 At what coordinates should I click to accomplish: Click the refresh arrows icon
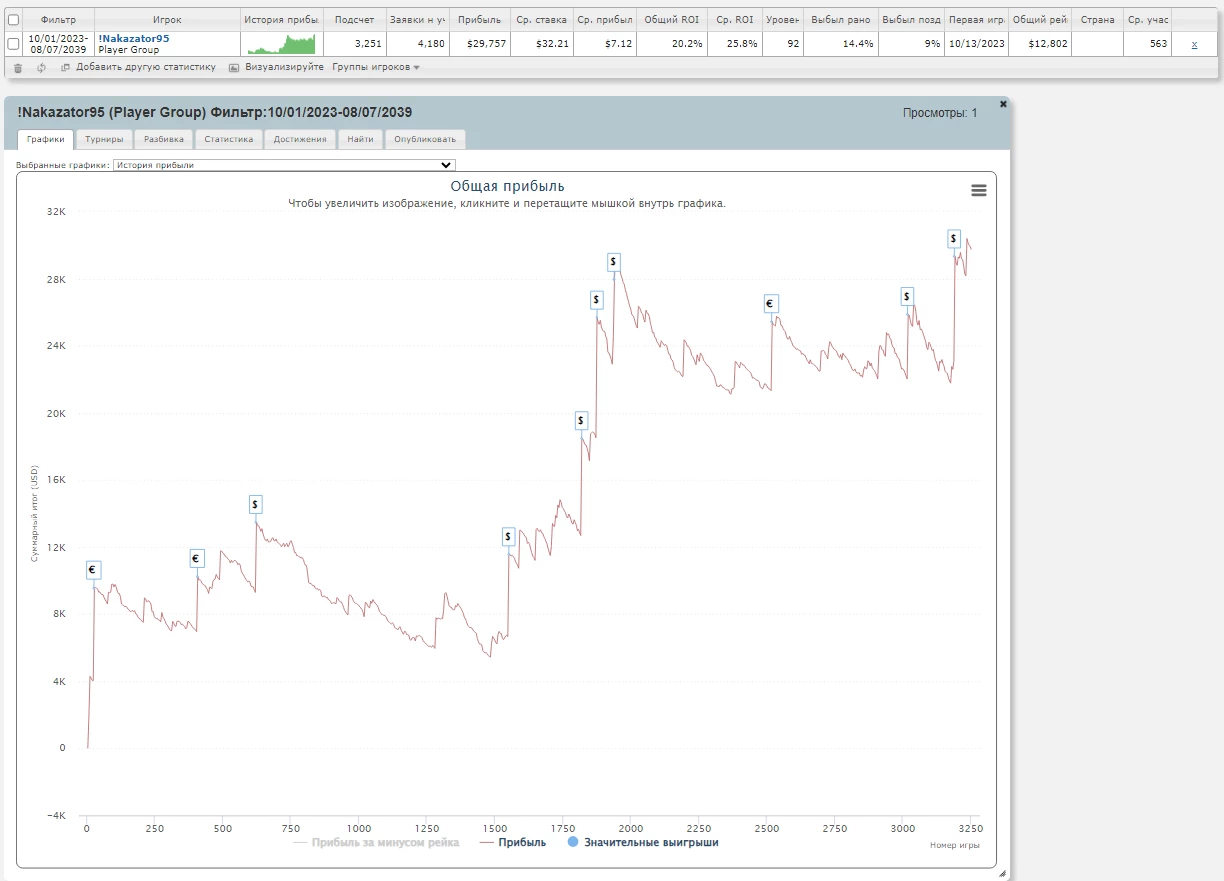[x=41, y=68]
